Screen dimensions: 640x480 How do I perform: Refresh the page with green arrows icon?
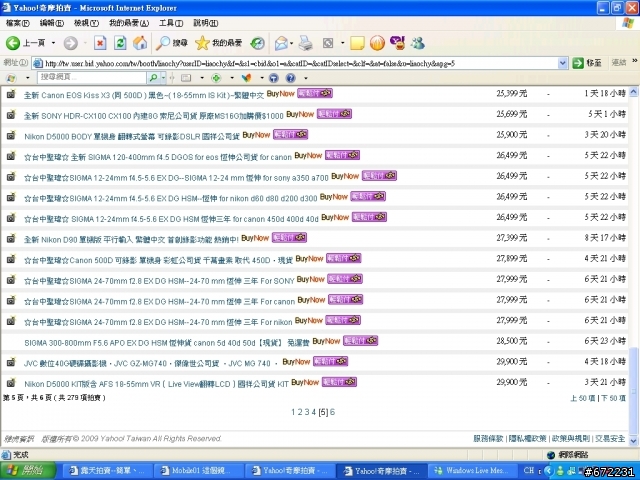[x=120, y=43]
